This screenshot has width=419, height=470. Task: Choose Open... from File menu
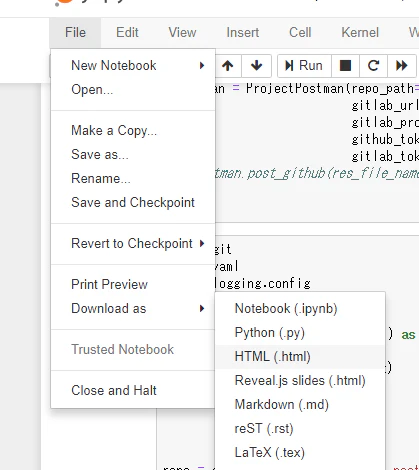[133, 89]
